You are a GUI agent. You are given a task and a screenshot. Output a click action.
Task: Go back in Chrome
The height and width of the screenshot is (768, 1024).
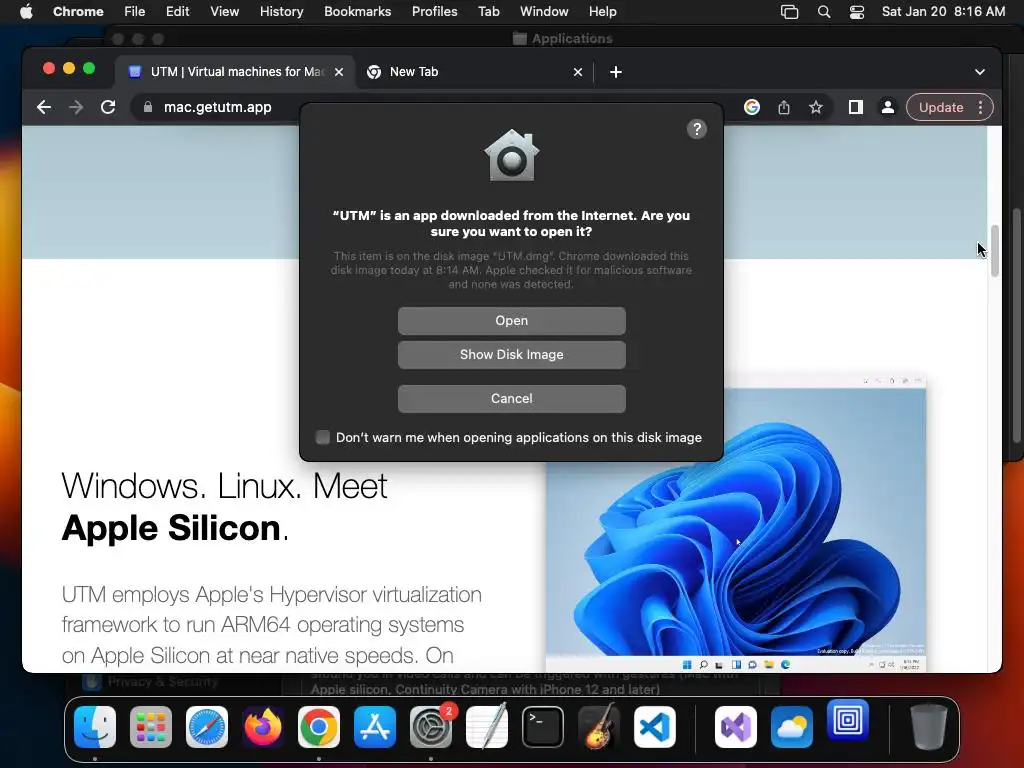(x=44, y=107)
